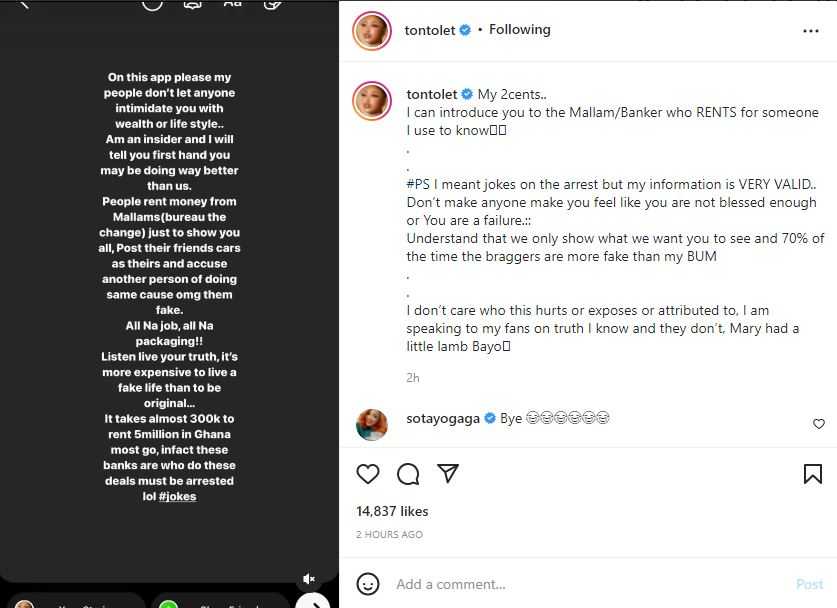
Task: Like the post with the heart icon
Action: [368, 473]
